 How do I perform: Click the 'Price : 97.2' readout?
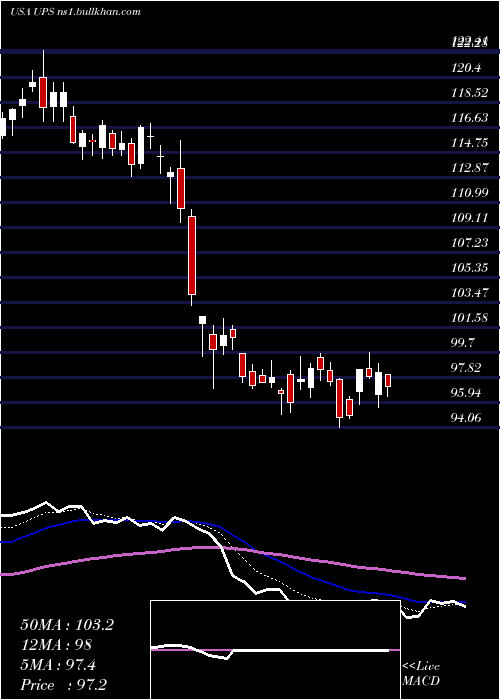tap(63, 685)
